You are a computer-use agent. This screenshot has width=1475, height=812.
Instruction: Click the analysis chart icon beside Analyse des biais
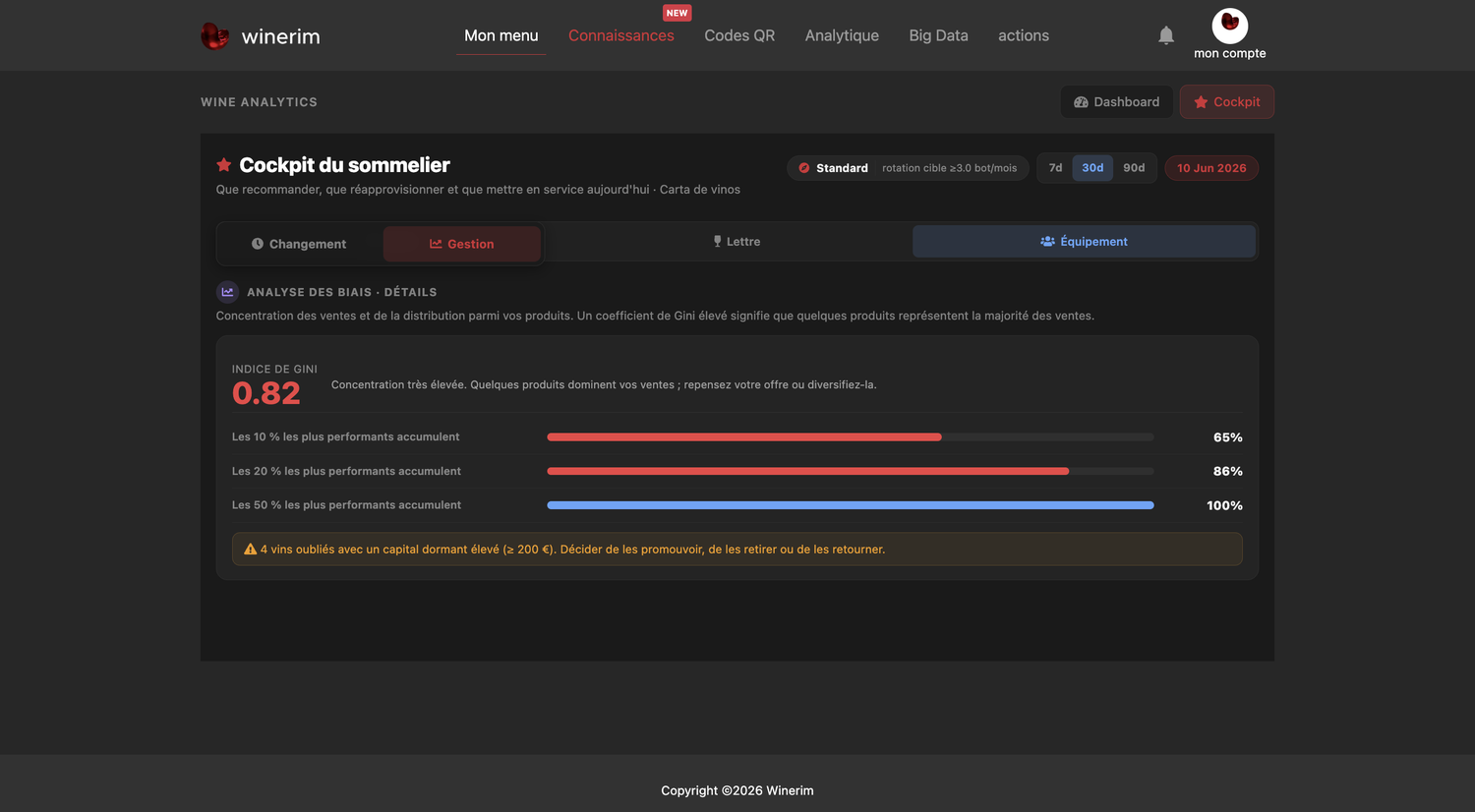click(x=227, y=292)
